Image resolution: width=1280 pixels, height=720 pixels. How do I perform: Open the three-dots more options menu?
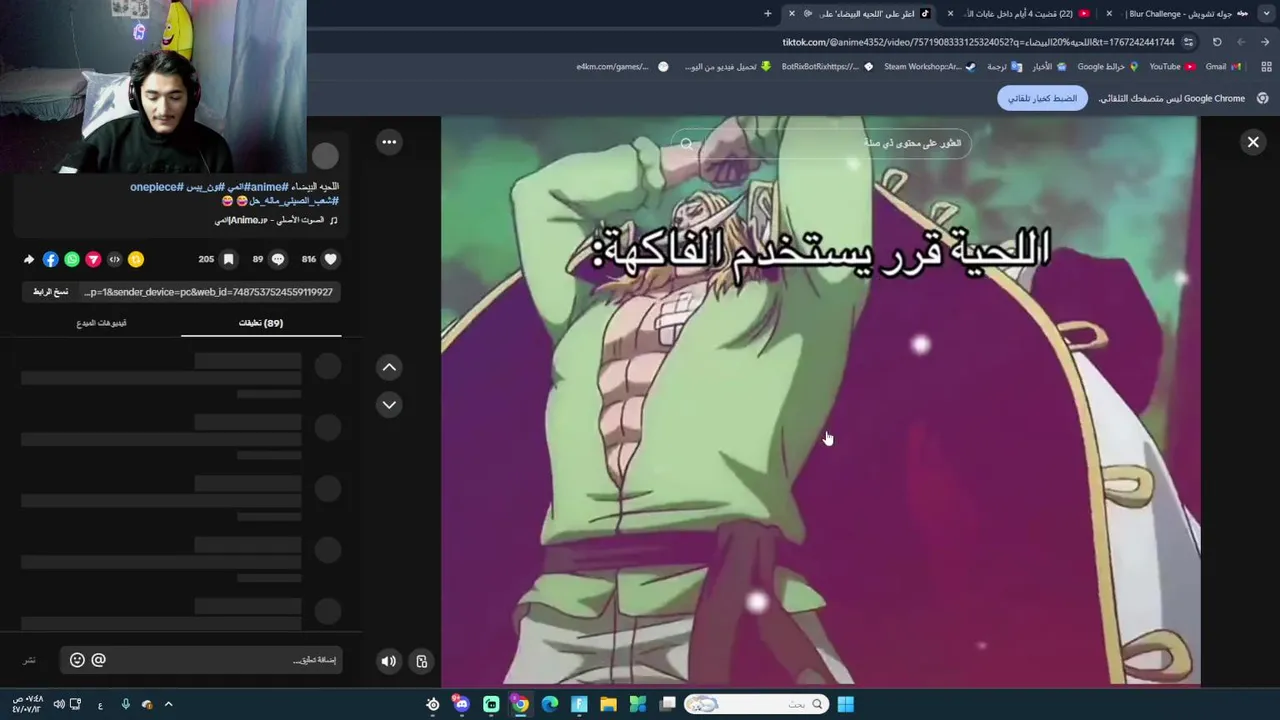(x=389, y=142)
